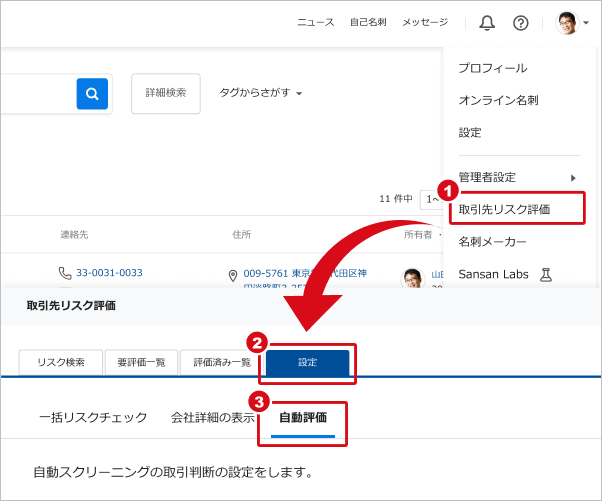602x501 pixels.
Task: Click the 詳細検索 button
Action: [x=166, y=93]
